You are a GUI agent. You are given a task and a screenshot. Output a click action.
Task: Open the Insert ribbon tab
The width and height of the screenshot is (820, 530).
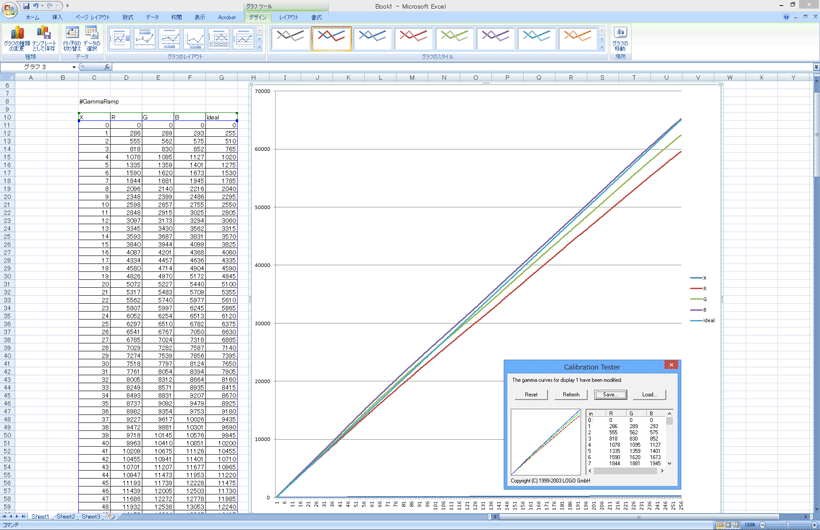pyautogui.click(x=57, y=17)
